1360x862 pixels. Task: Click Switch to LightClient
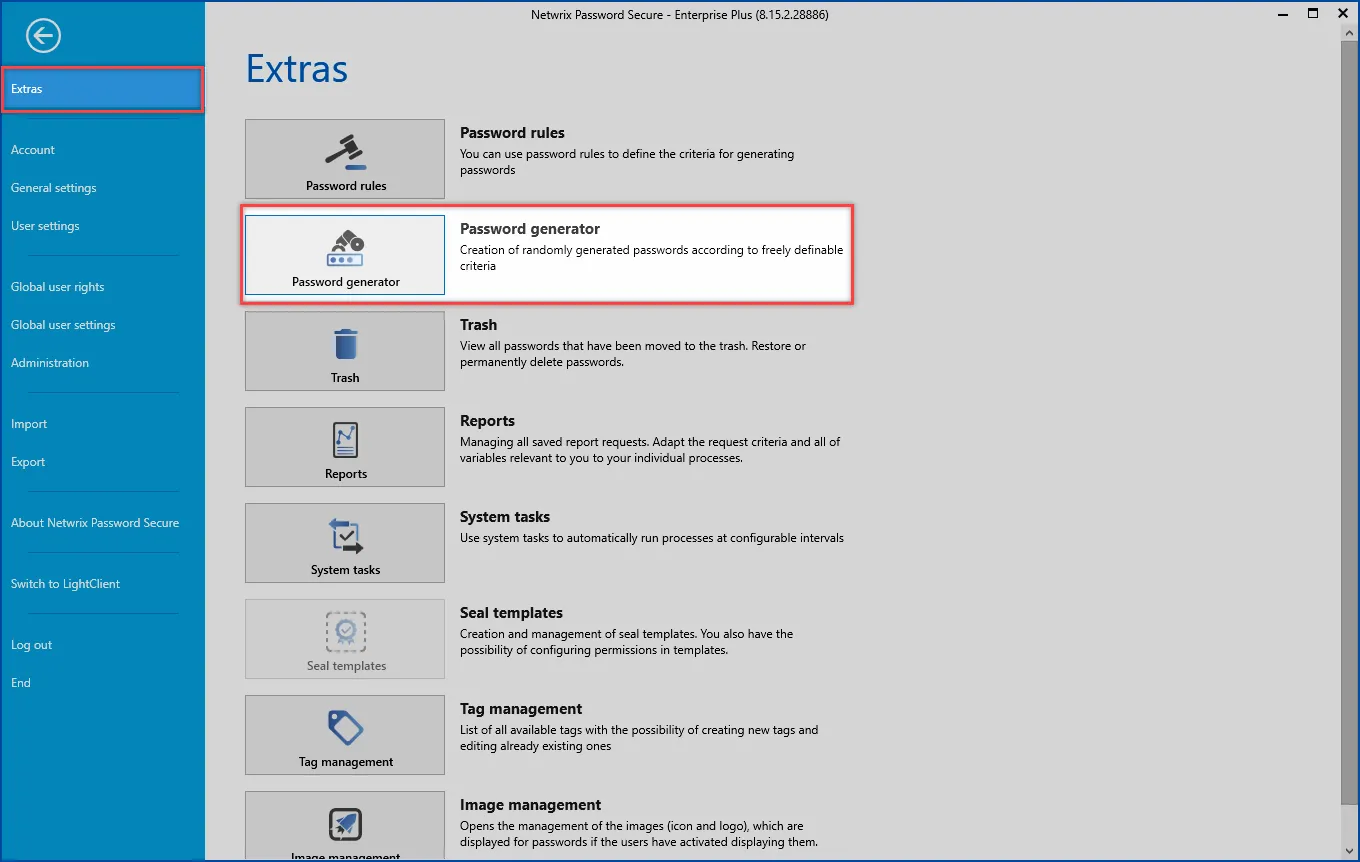pyautogui.click(x=66, y=584)
